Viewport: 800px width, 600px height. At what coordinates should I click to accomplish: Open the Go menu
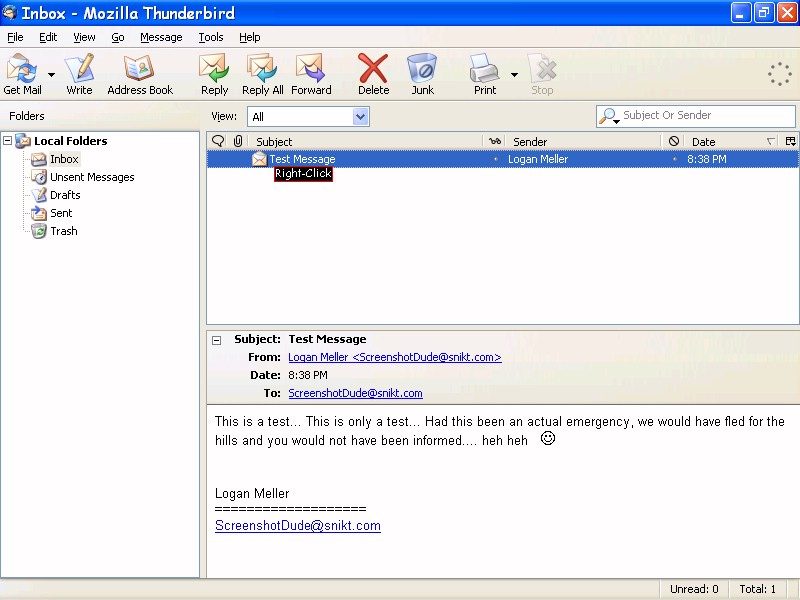[x=118, y=37]
